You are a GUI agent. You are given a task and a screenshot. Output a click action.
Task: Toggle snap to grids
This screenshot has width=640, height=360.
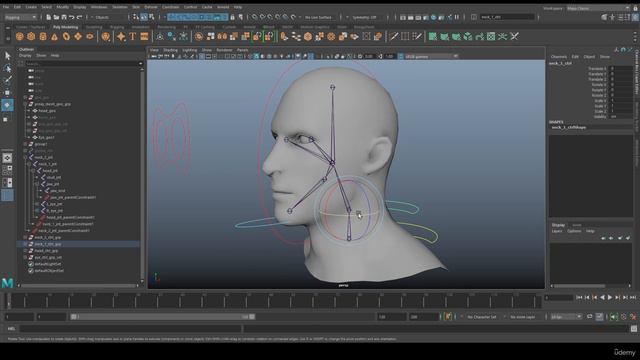click(x=254, y=17)
